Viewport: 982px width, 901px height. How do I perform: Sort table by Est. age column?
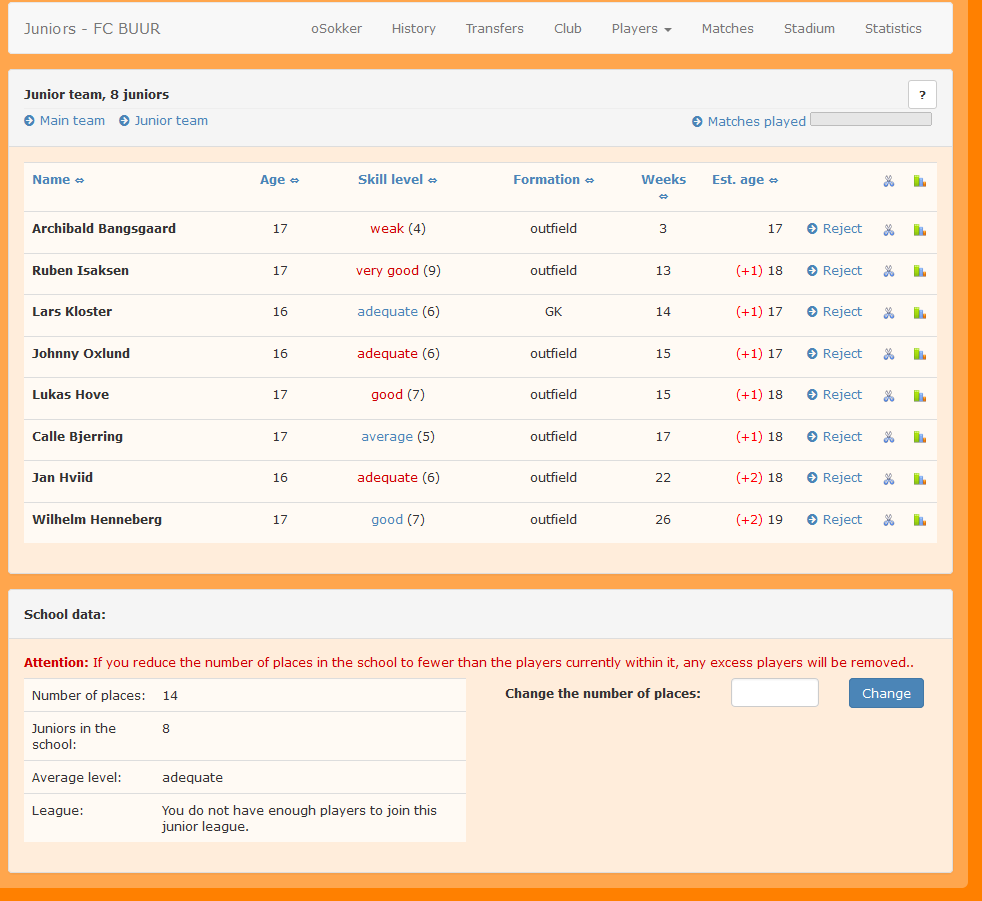click(745, 180)
